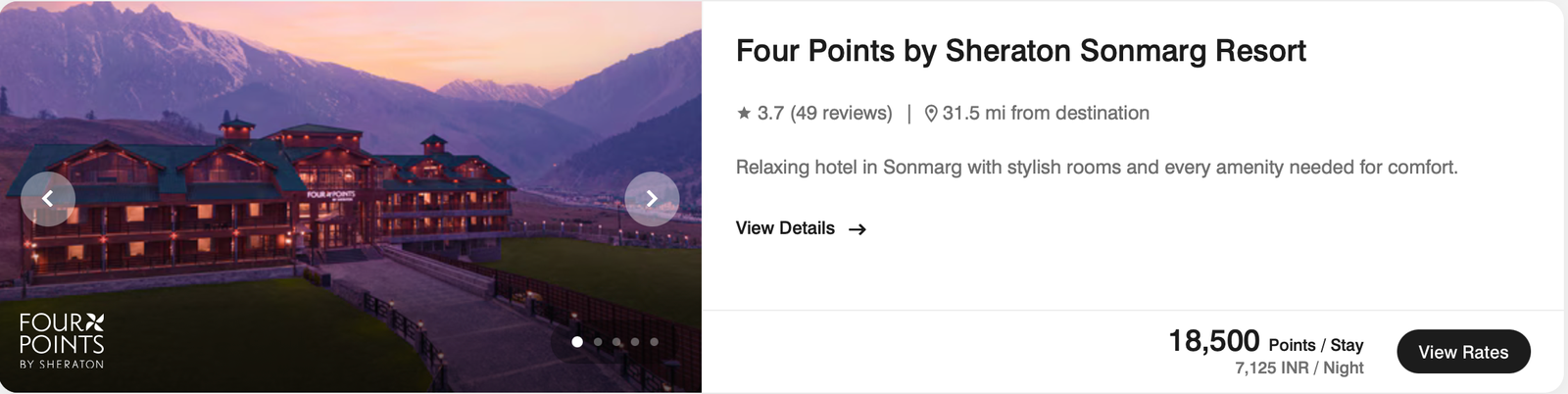Go to the last carousel dot
The image size is (1568, 394).
[x=654, y=342]
